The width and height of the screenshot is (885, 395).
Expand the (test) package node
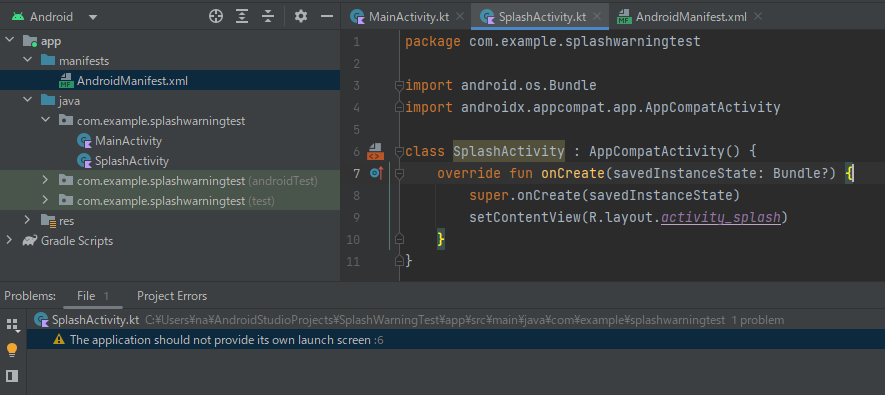tap(45, 200)
